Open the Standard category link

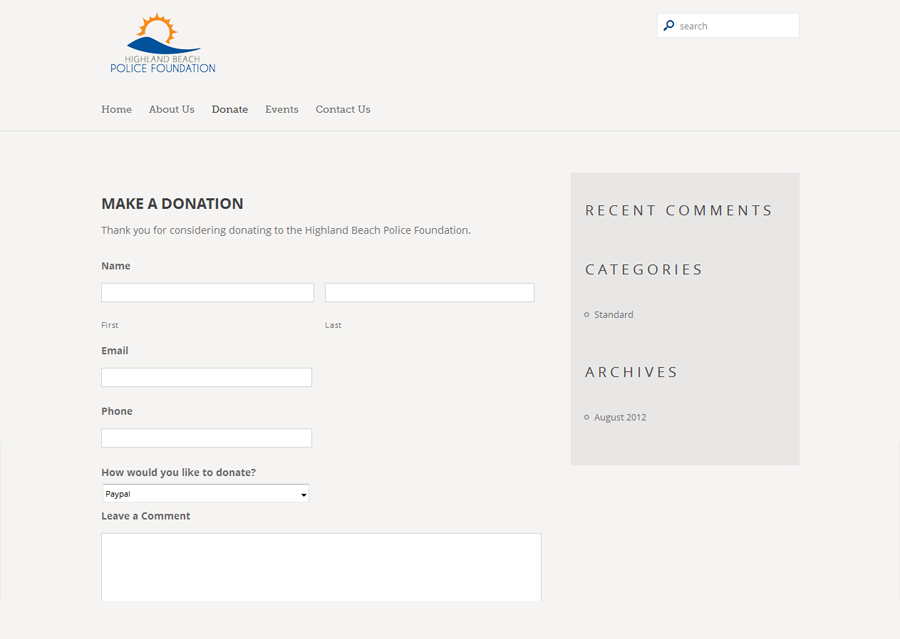[x=613, y=315]
